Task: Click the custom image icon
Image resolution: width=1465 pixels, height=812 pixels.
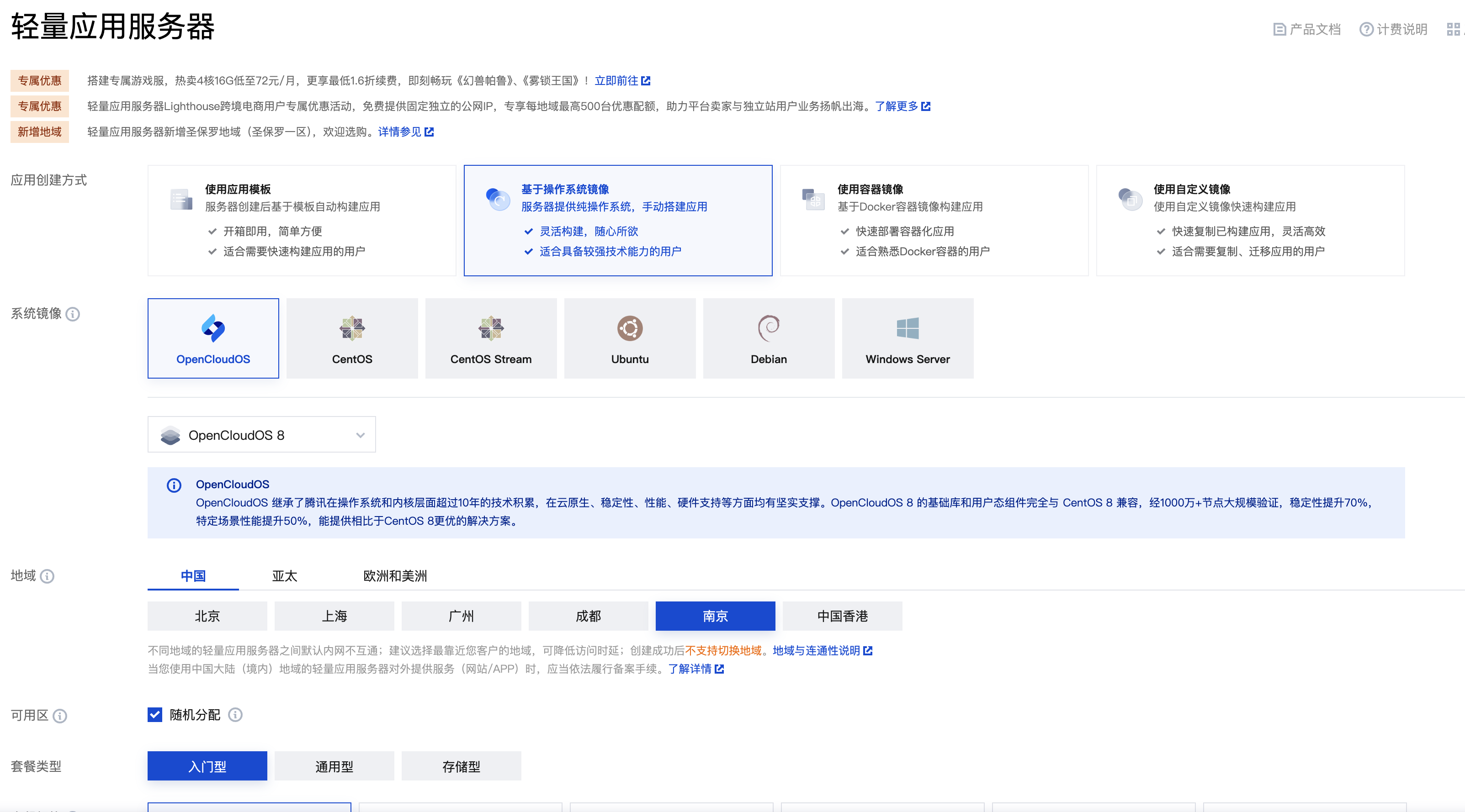Action: (x=1130, y=199)
